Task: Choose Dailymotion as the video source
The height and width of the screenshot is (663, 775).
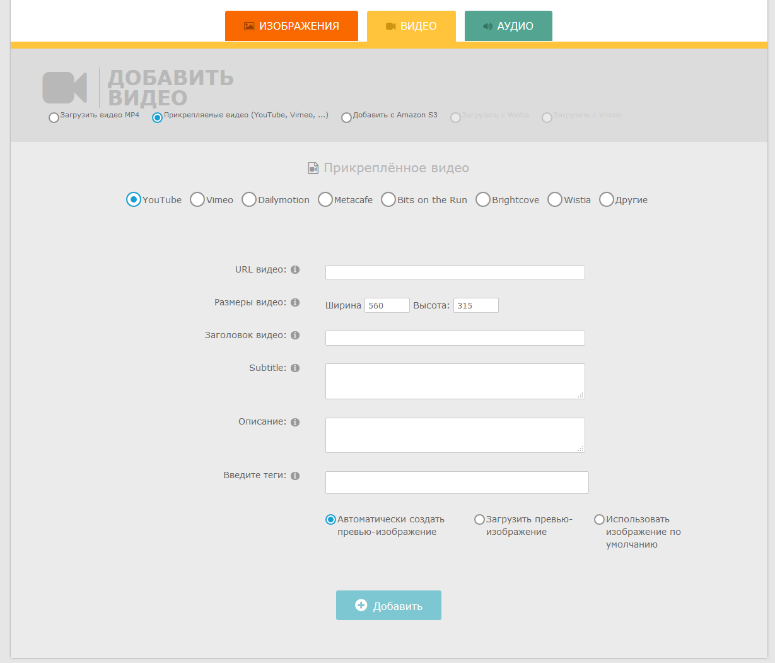Action: [249, 200]
